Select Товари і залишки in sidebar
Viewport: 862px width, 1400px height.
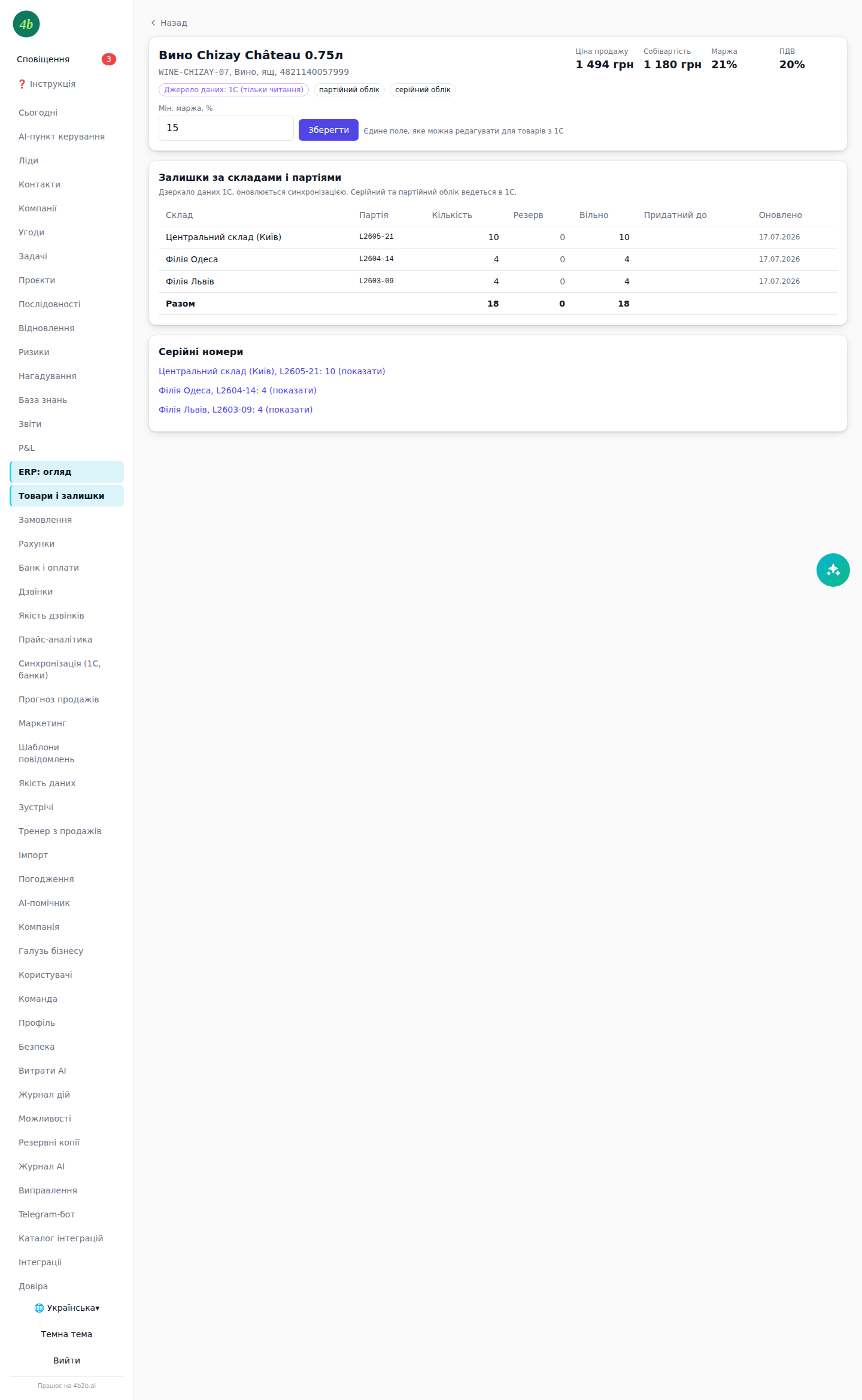67,496
